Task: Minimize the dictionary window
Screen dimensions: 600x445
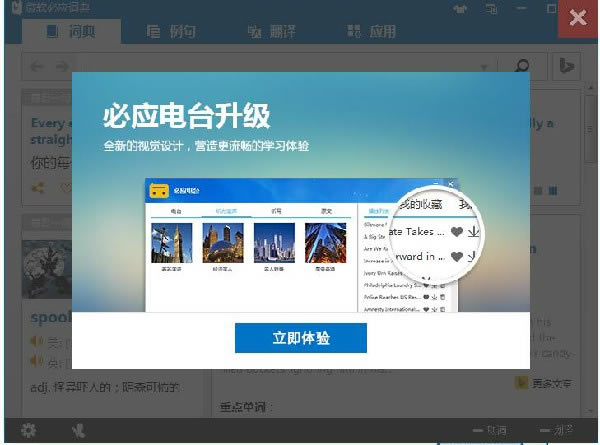Action: [x=521, y=8]
